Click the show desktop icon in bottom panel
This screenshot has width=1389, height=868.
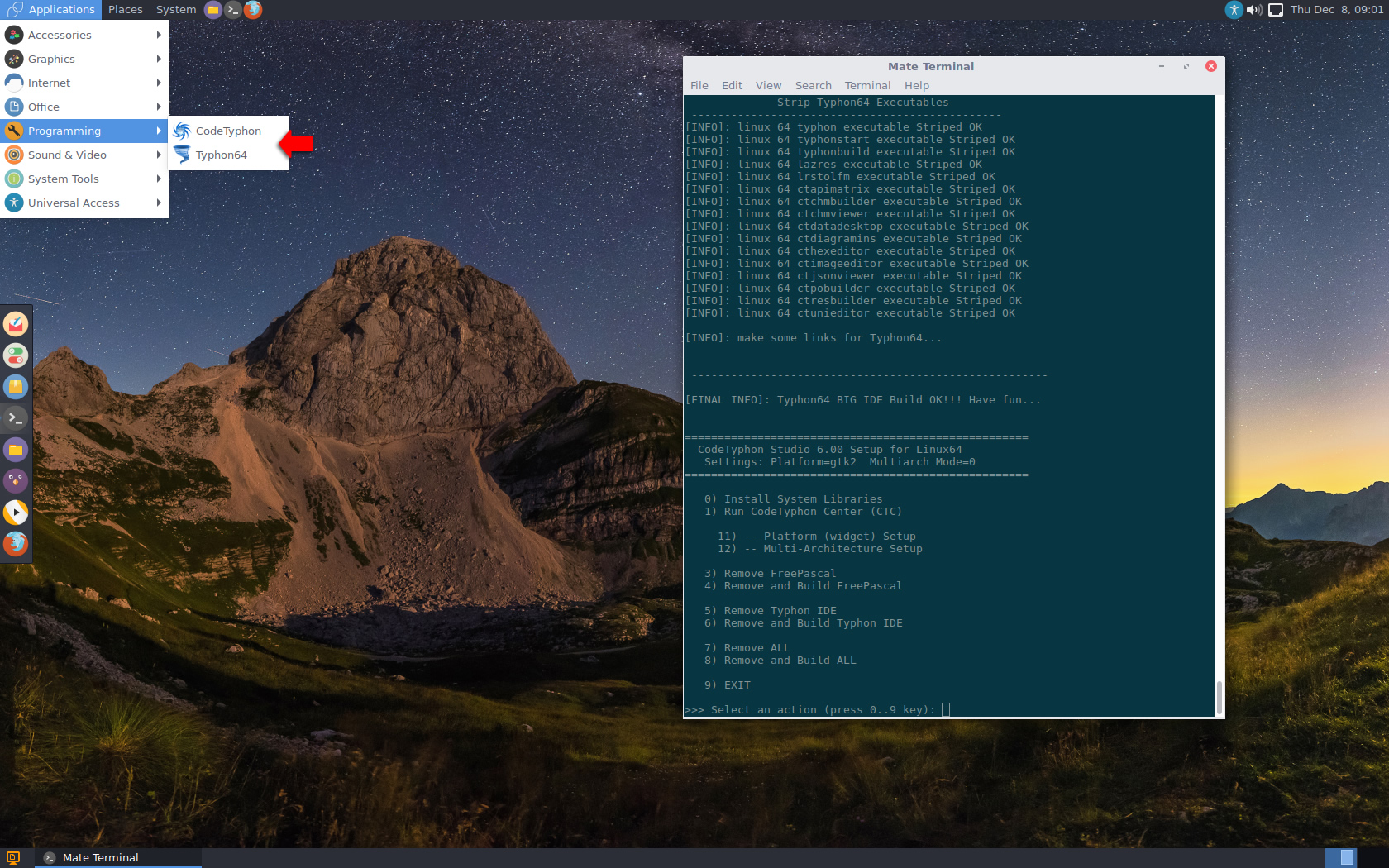click(x=12, y=857)
